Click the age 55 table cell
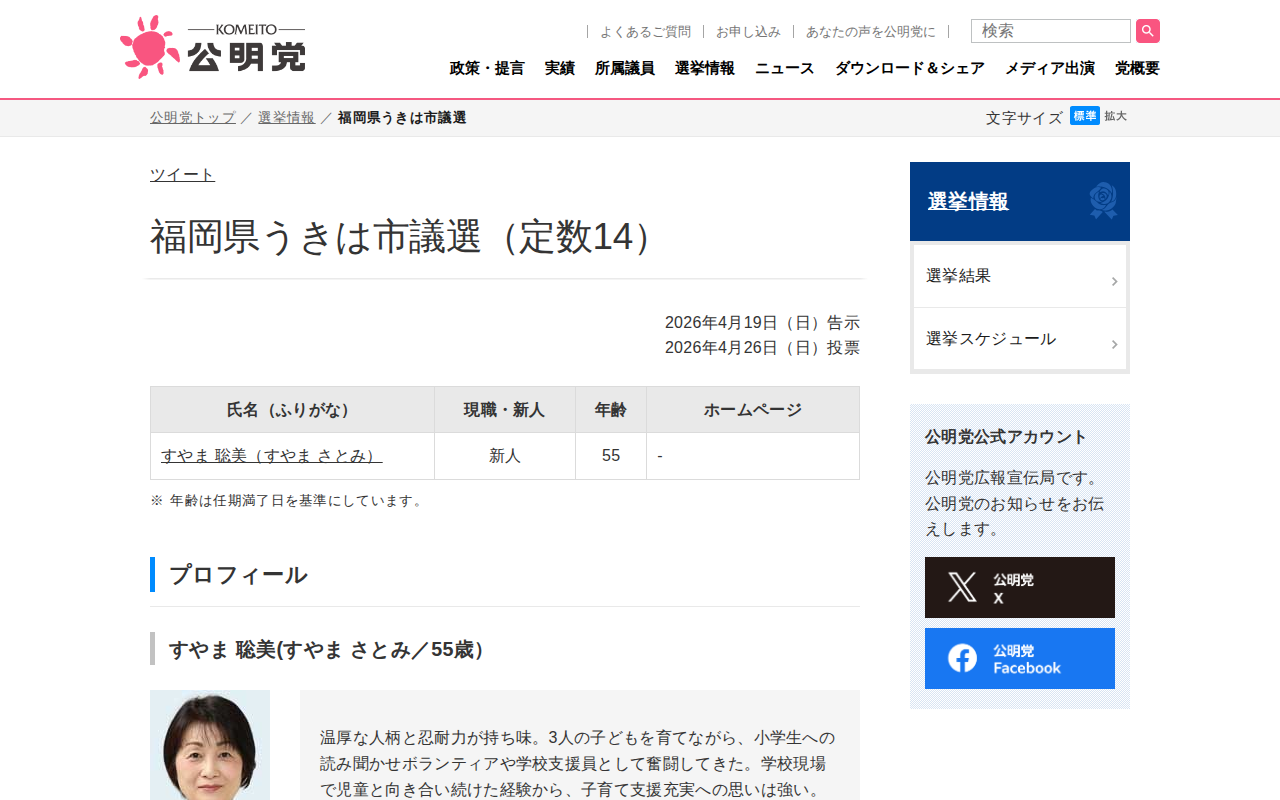Screen dimensions: 1280x800 pos(611,456)
